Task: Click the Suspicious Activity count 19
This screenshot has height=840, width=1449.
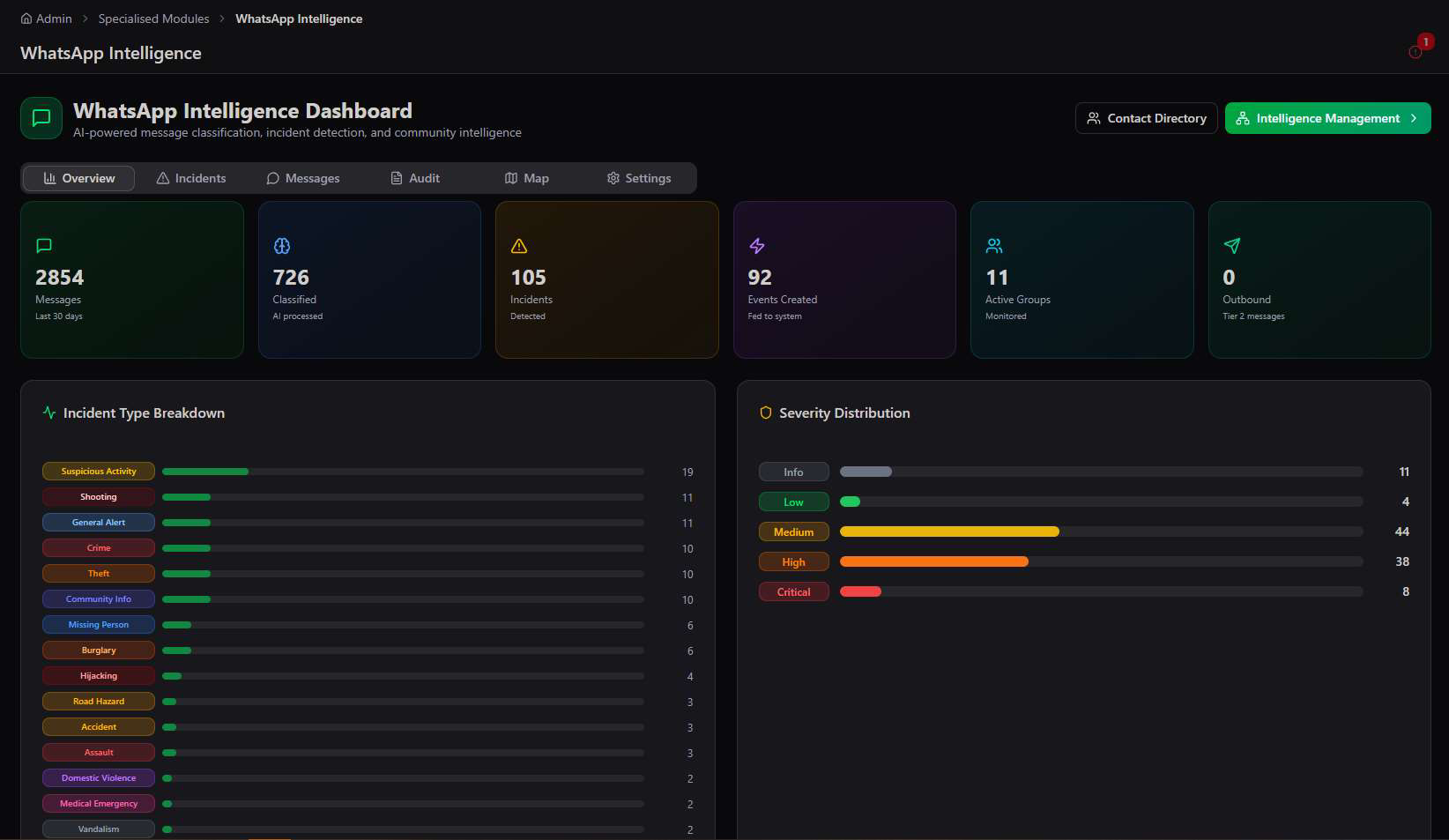Action: pos(687,472)
